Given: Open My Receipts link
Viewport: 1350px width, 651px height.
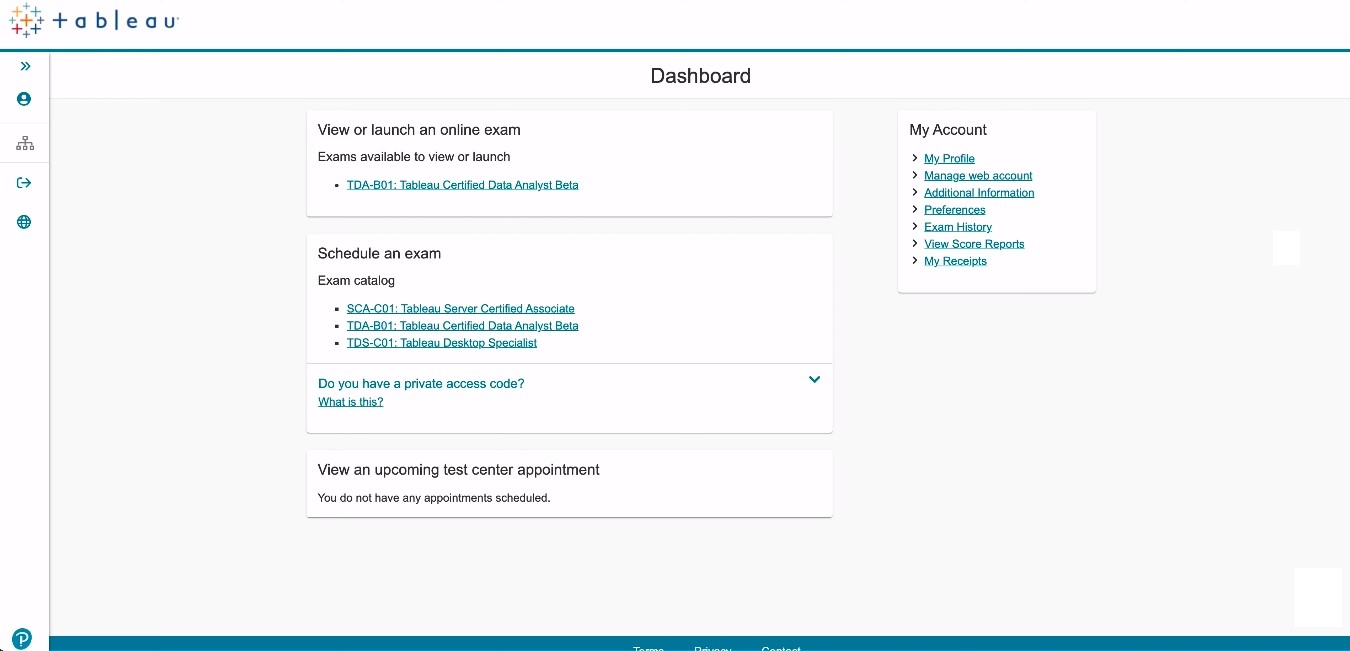Looking at the screenshot, I should click(x=955, y=261).
